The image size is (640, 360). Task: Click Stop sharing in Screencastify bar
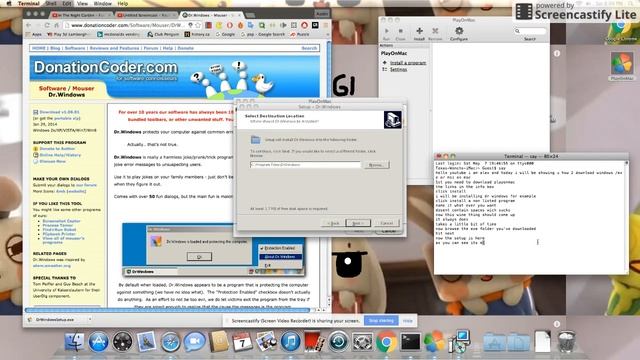click(x=381, y=321)
